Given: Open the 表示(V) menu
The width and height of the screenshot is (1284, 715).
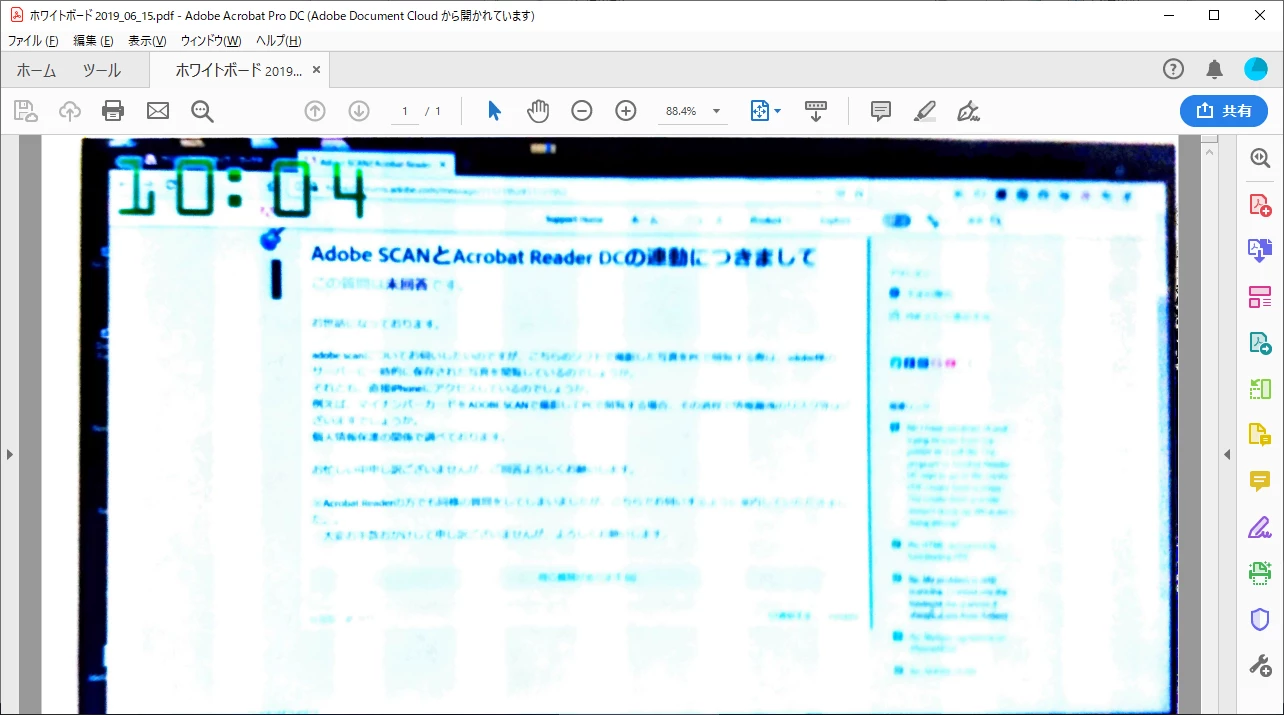Looking at the screenshot, I should coord(147,41).
